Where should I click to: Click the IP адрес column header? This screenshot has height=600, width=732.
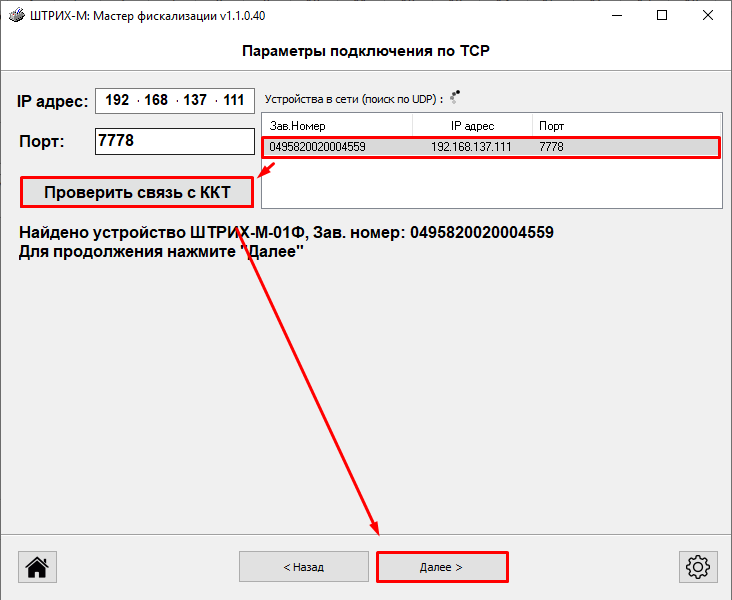[x=472, y=126]
